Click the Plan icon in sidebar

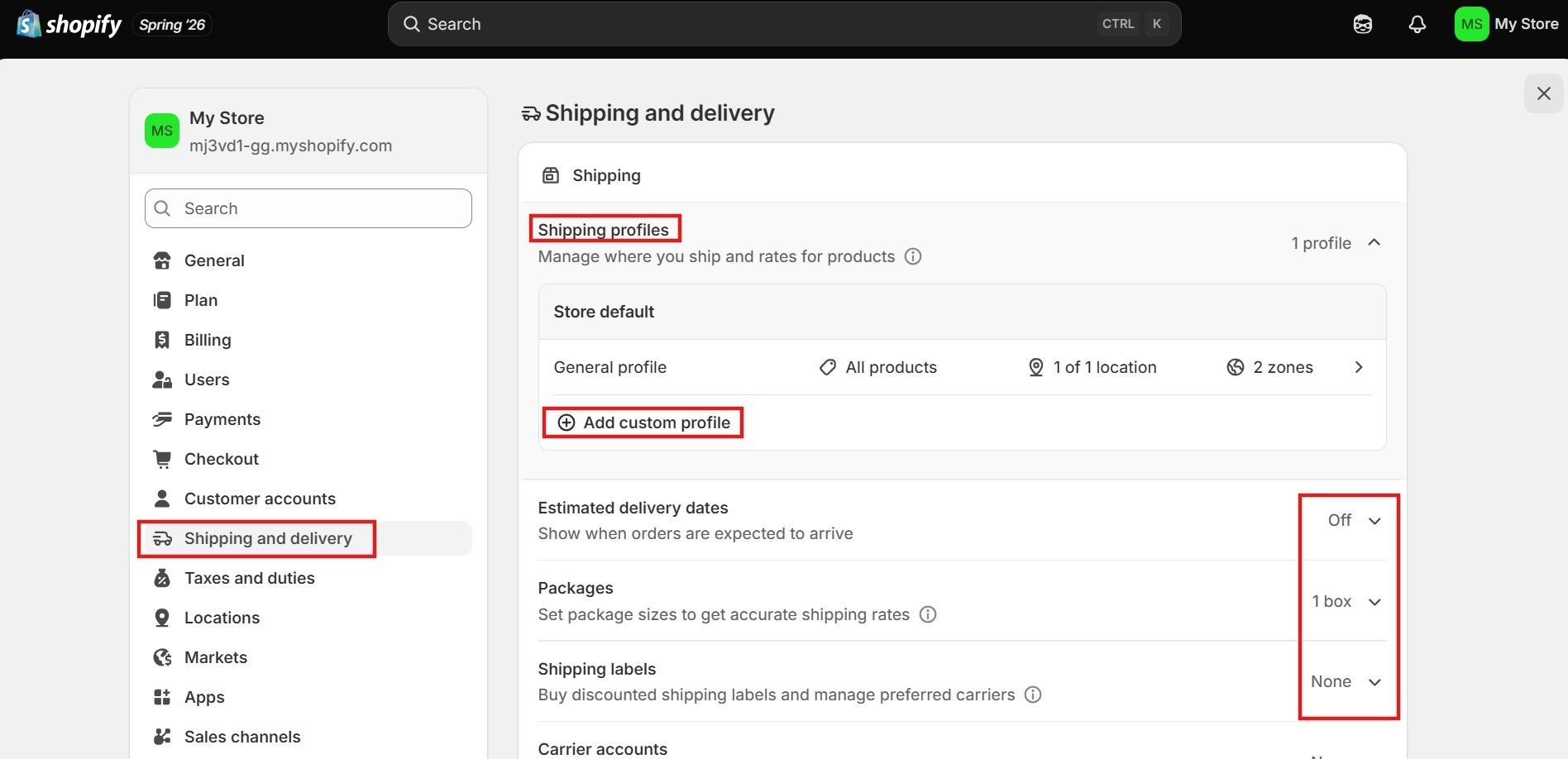162,300
